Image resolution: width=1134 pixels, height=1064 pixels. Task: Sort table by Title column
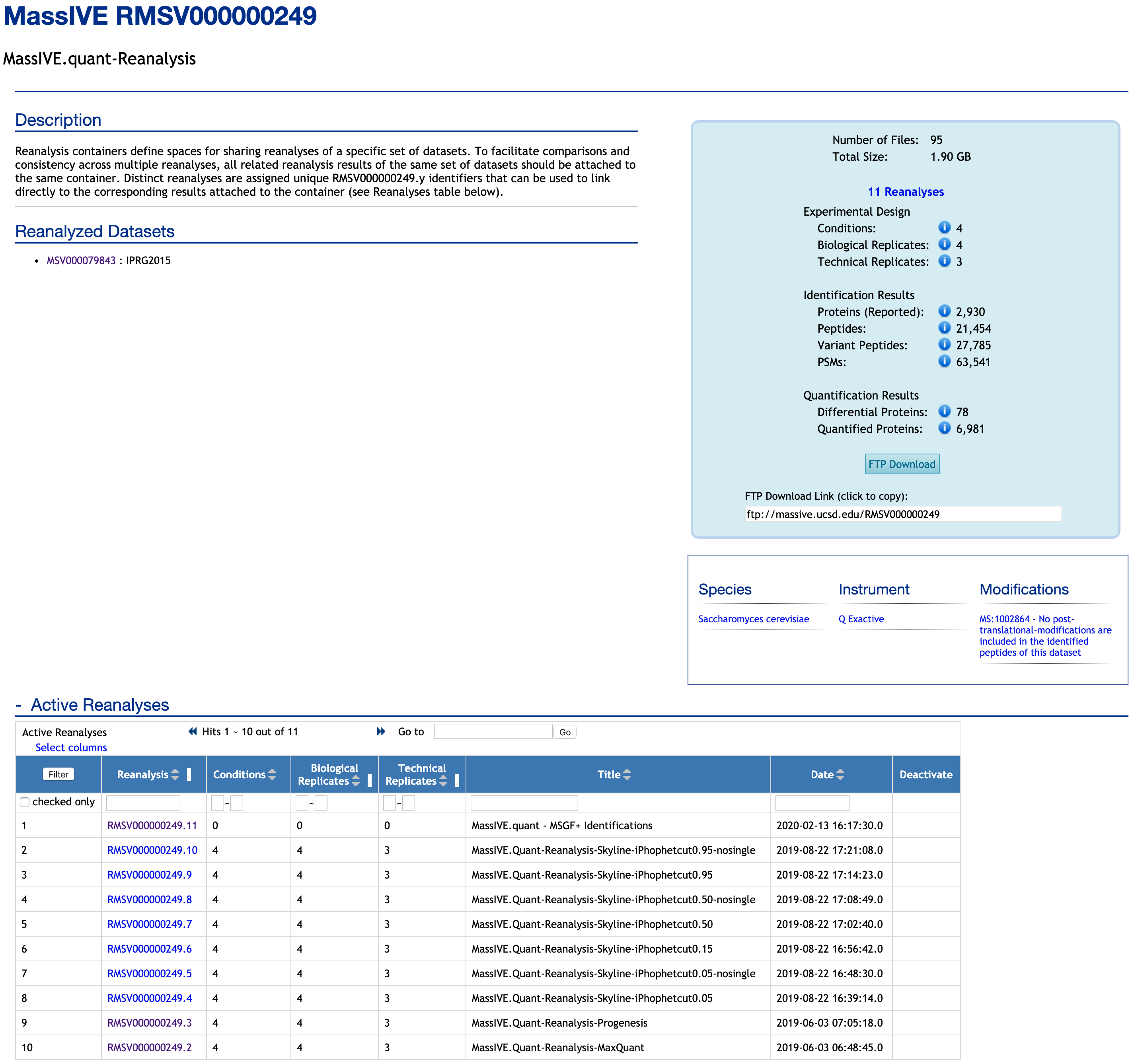coord(627,774)
